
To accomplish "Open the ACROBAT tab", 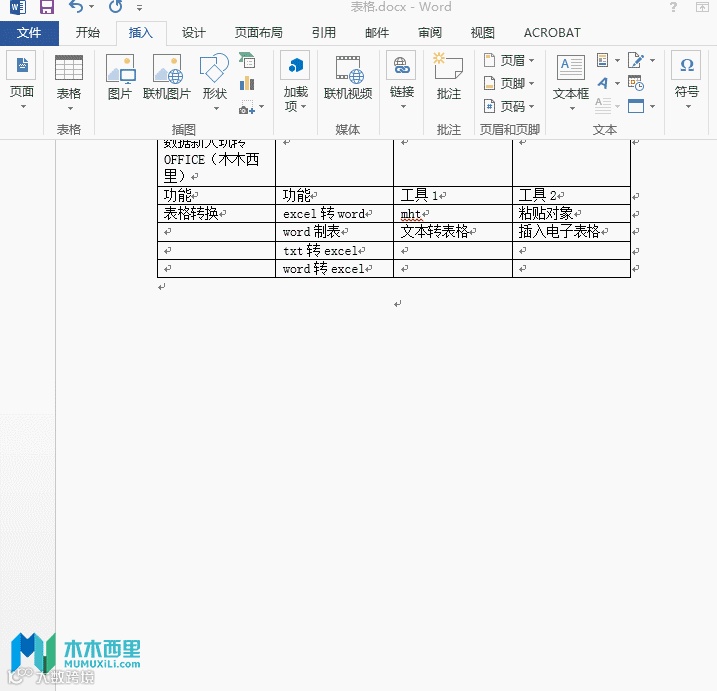I will pyautogui.click(x=552, y=33).
